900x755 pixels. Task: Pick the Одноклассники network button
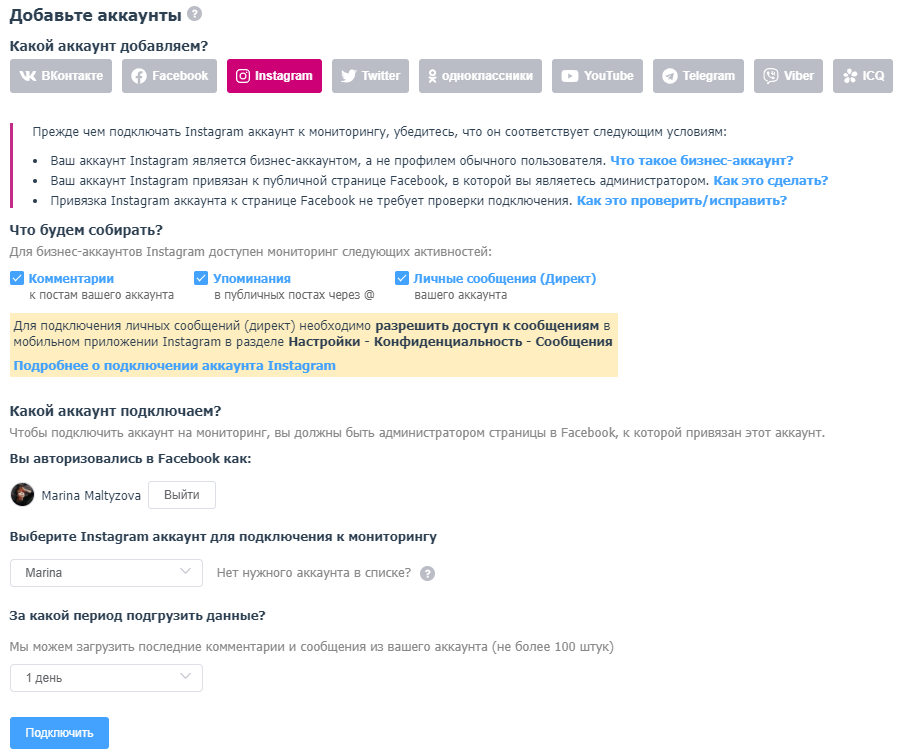pos(480,76)
